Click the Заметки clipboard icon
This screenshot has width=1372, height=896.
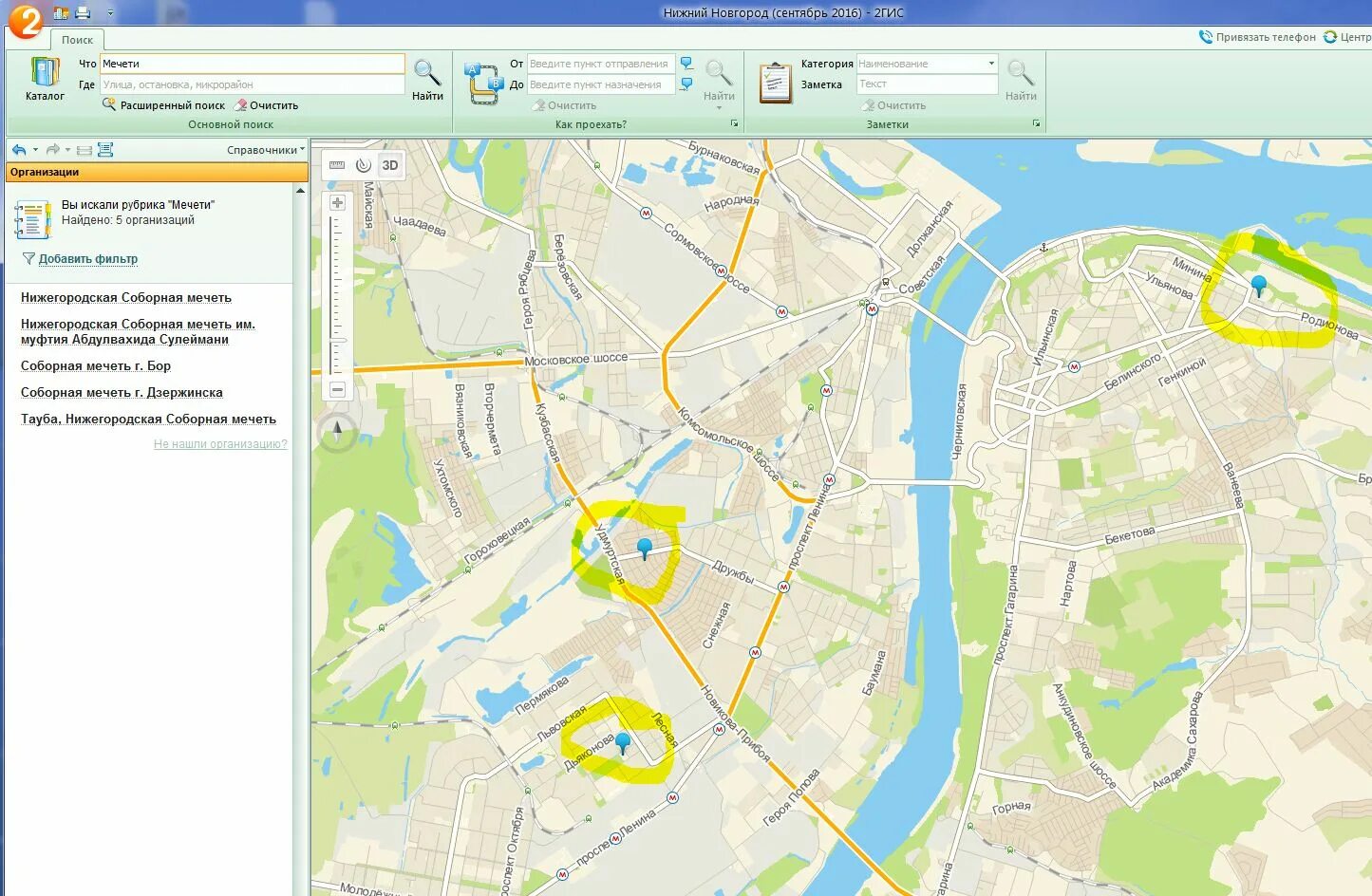(776, 83)
